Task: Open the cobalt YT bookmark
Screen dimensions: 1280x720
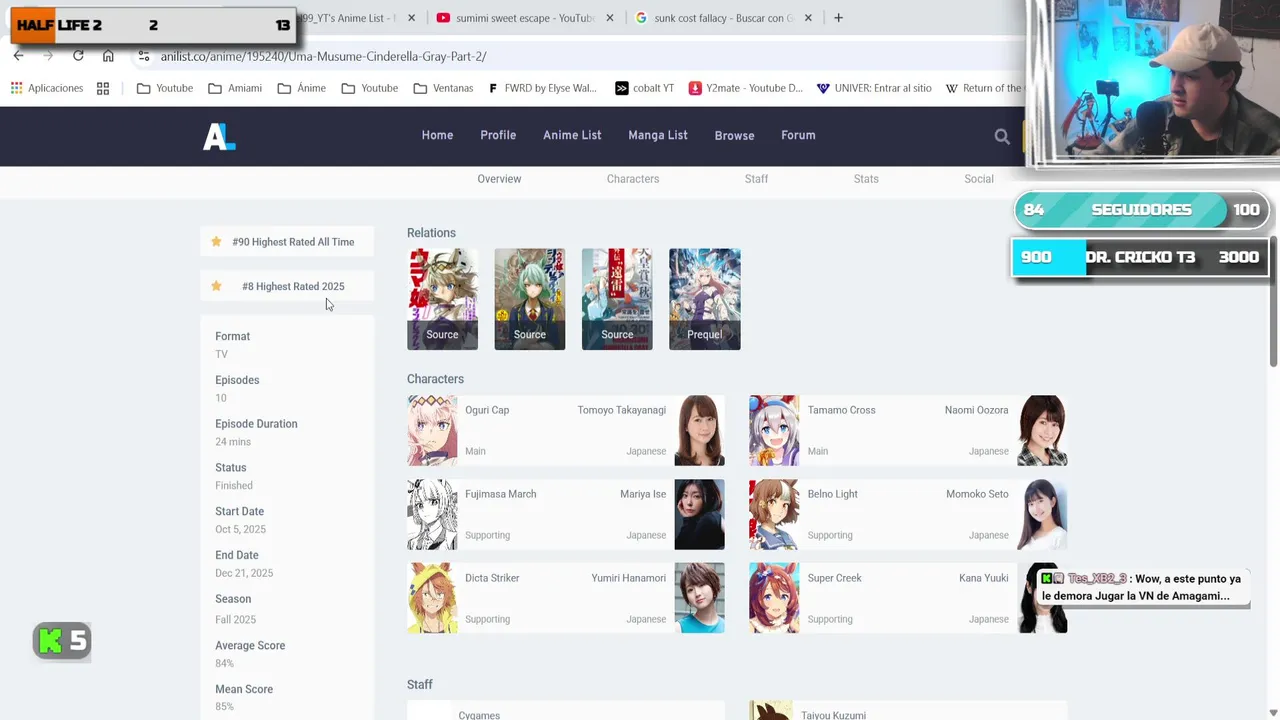Action: [x=644, y=88]
